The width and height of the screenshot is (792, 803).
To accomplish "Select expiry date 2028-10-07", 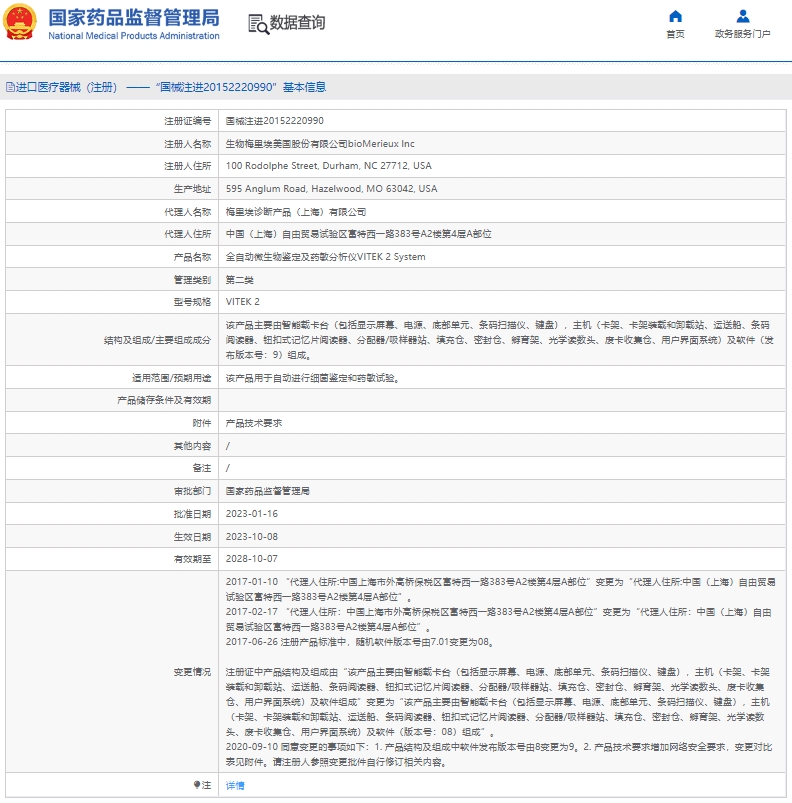I will (252, 559).
